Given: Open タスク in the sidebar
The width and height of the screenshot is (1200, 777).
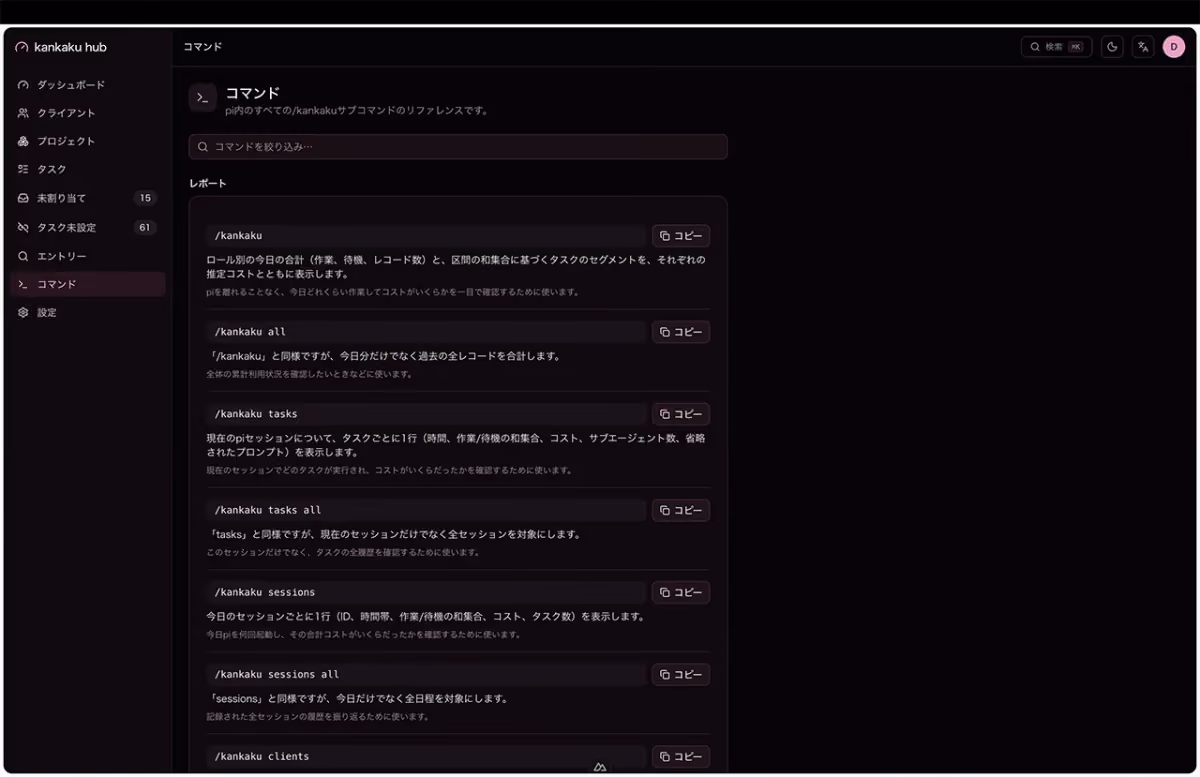Looking at the screenshot, I should coord(88,170).
